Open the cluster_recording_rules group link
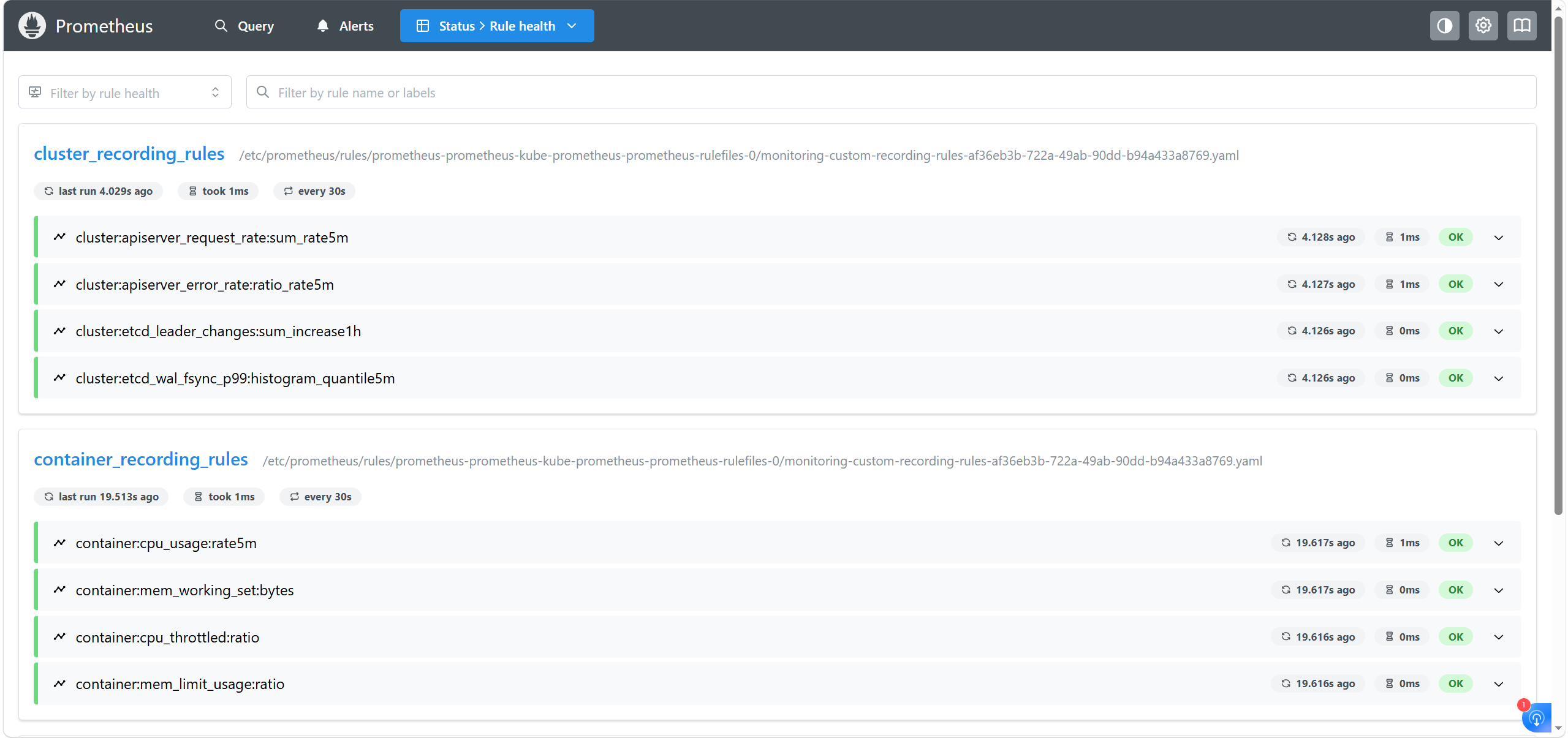Screen dimensions: 1568x738 point(129,154)
